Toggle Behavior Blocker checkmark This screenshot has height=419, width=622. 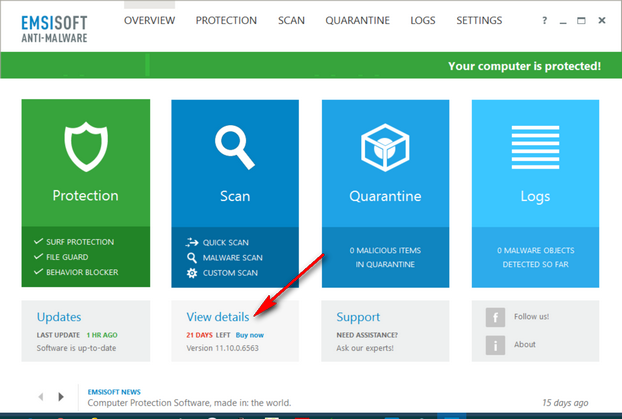tap(38, 272)
